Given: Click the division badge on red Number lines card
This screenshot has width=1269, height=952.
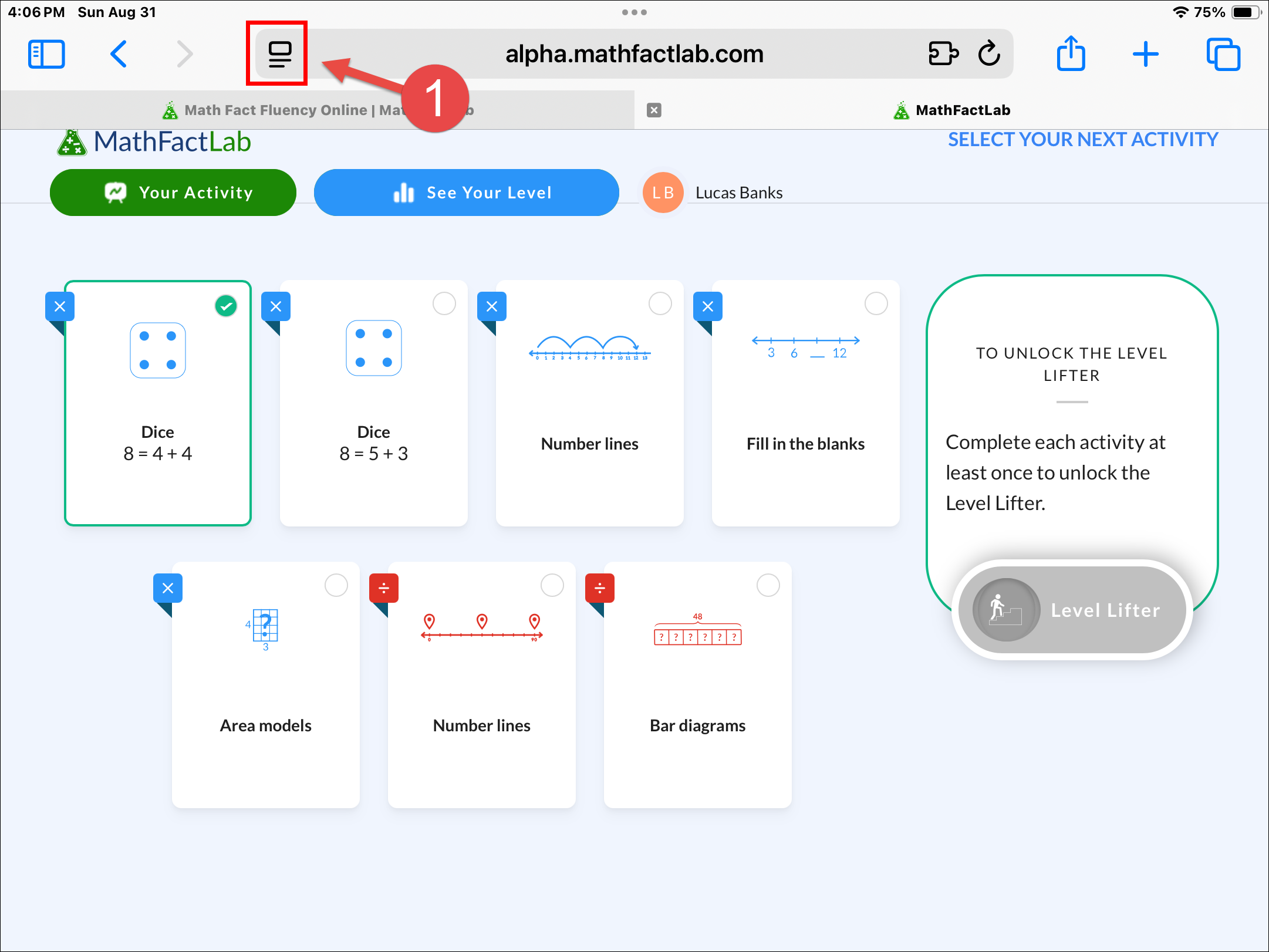Looking at the screenshot, I should click(x=384, y=588).
